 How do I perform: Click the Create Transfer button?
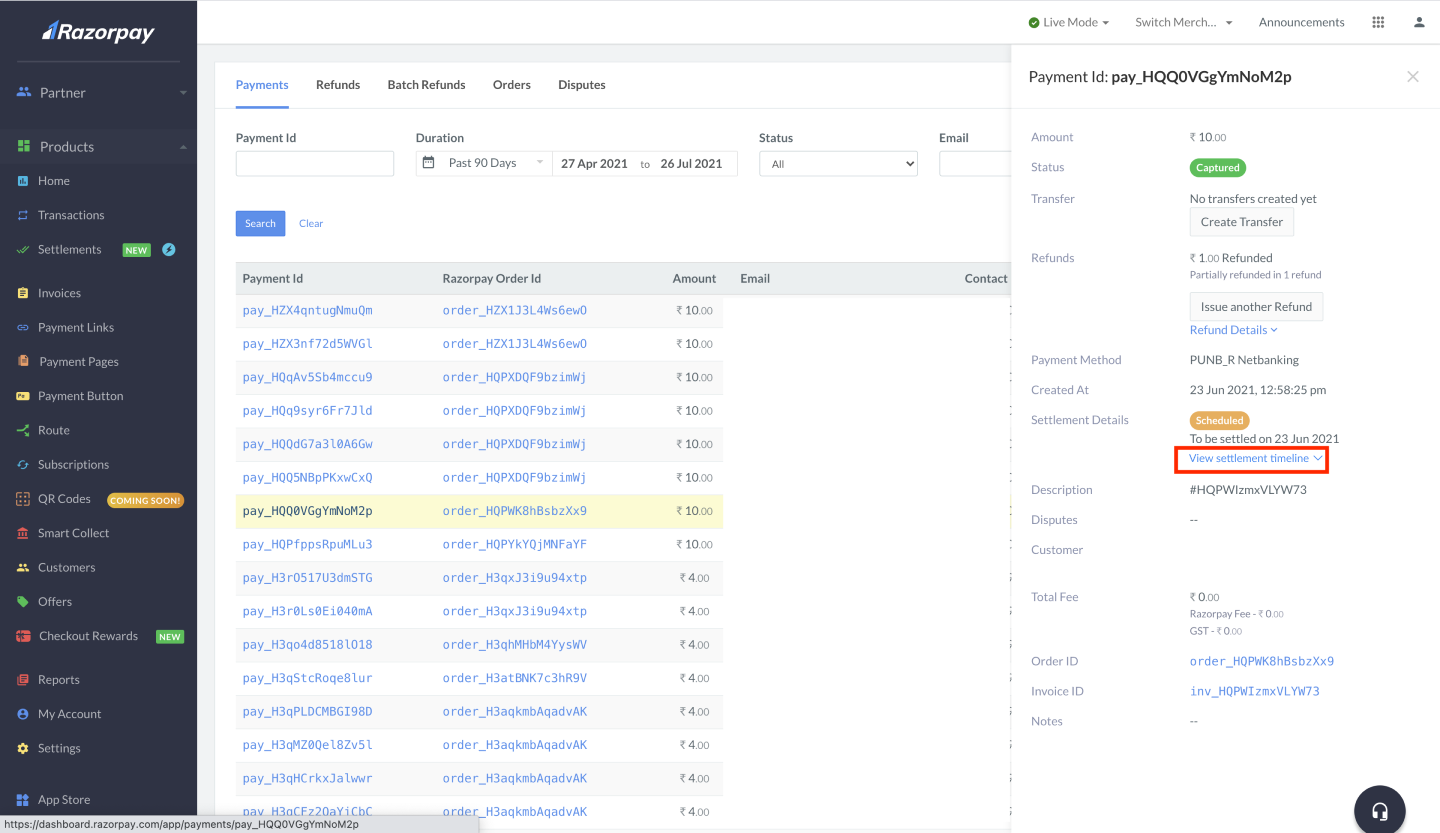1241,221
